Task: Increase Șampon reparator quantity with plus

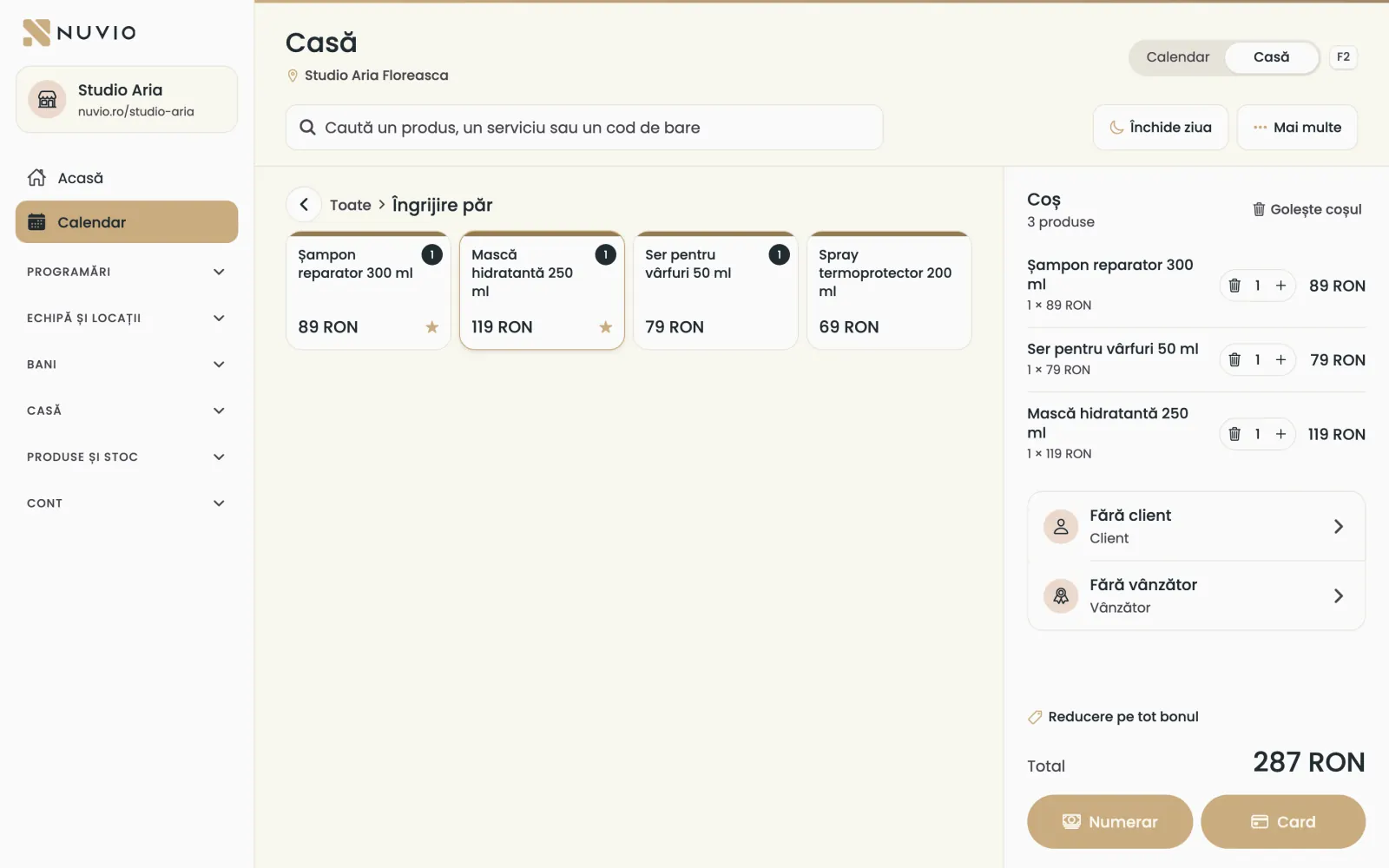Action: tap(1280, 286)
